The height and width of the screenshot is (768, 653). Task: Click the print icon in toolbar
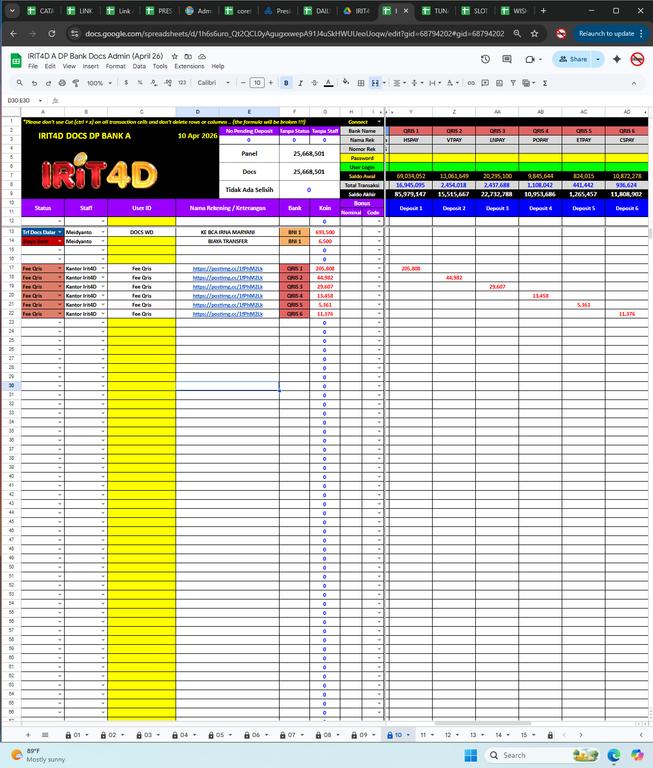point(62,83)
